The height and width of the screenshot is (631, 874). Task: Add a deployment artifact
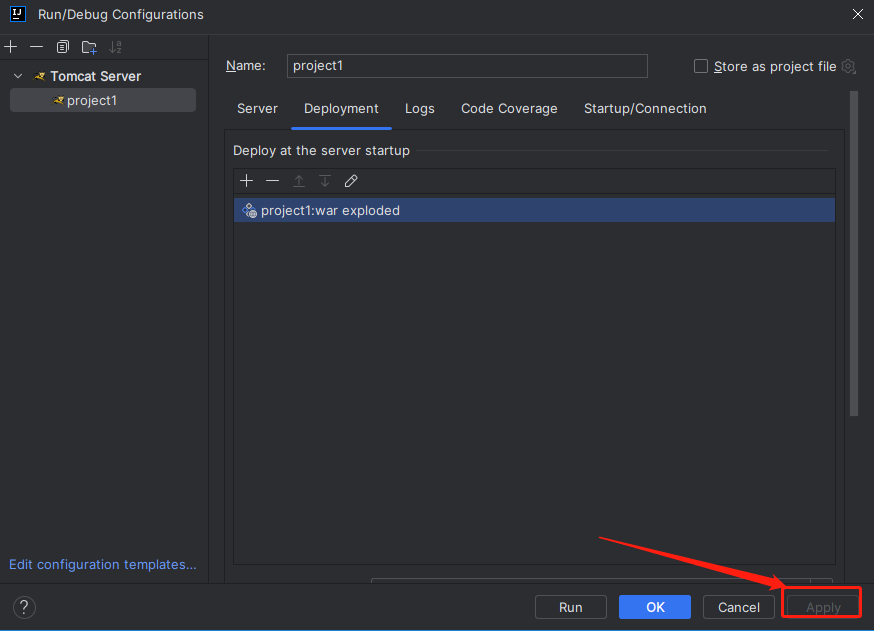tap(247, 181)
